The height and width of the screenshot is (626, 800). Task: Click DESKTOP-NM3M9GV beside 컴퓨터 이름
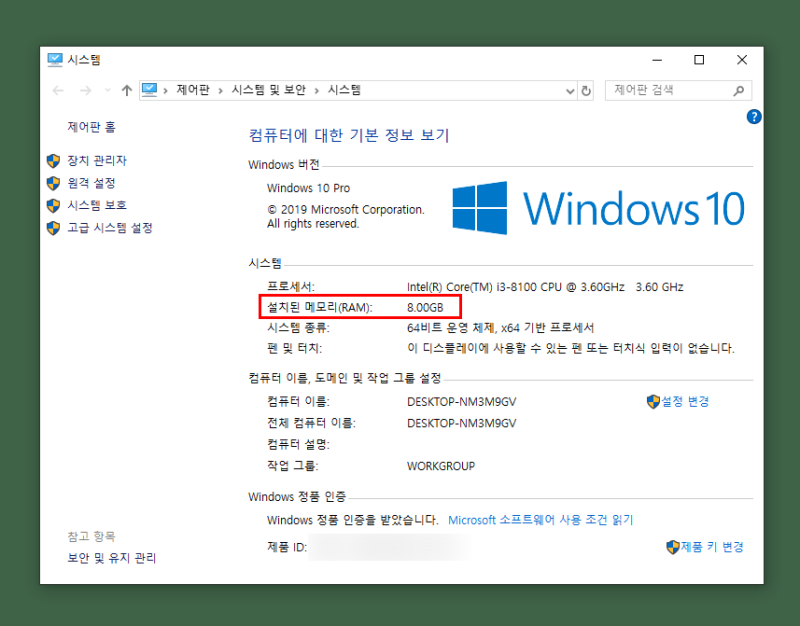(x=461, y=402)
